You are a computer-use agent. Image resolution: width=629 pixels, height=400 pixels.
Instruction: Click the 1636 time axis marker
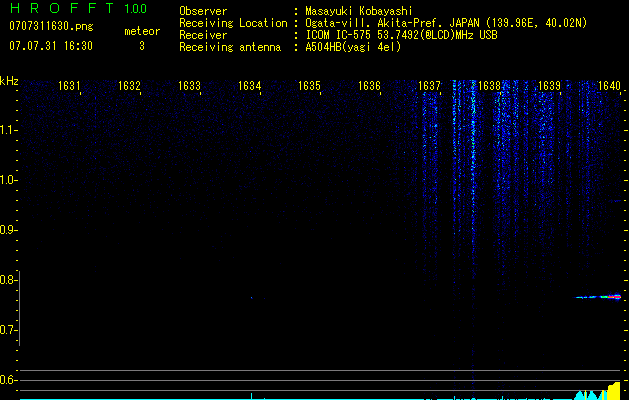click(x=369, y=86)
